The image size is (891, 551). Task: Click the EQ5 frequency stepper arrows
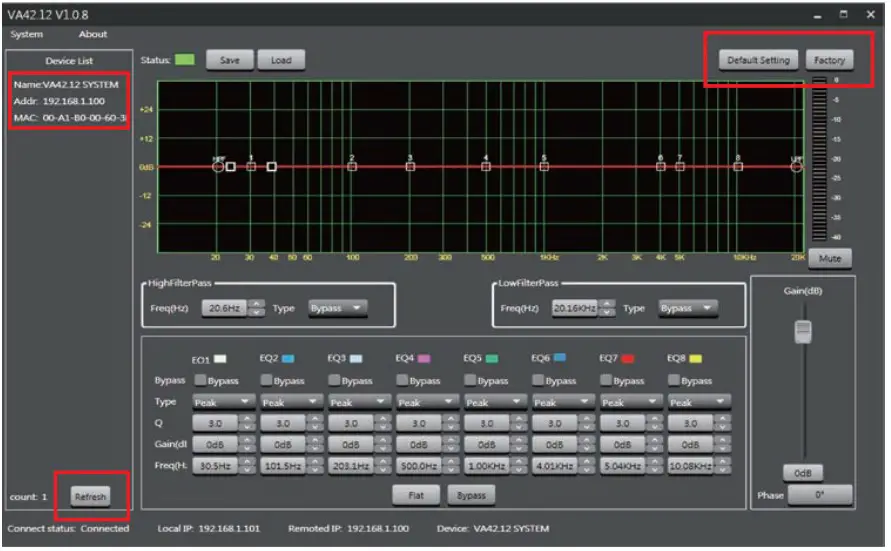[x=519, y=466]
